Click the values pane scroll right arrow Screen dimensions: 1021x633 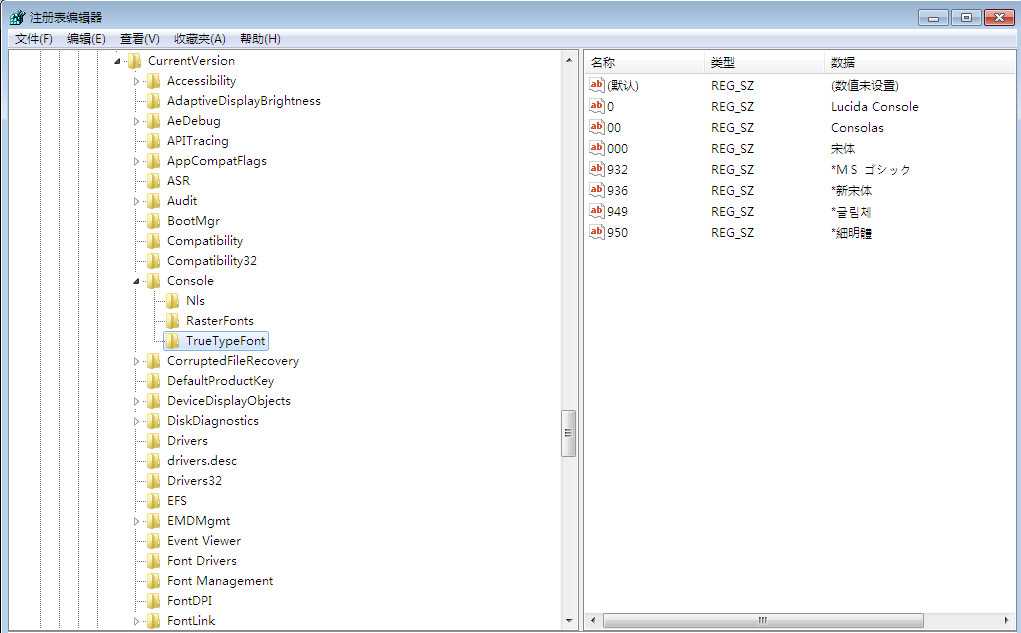[1007, 620]
